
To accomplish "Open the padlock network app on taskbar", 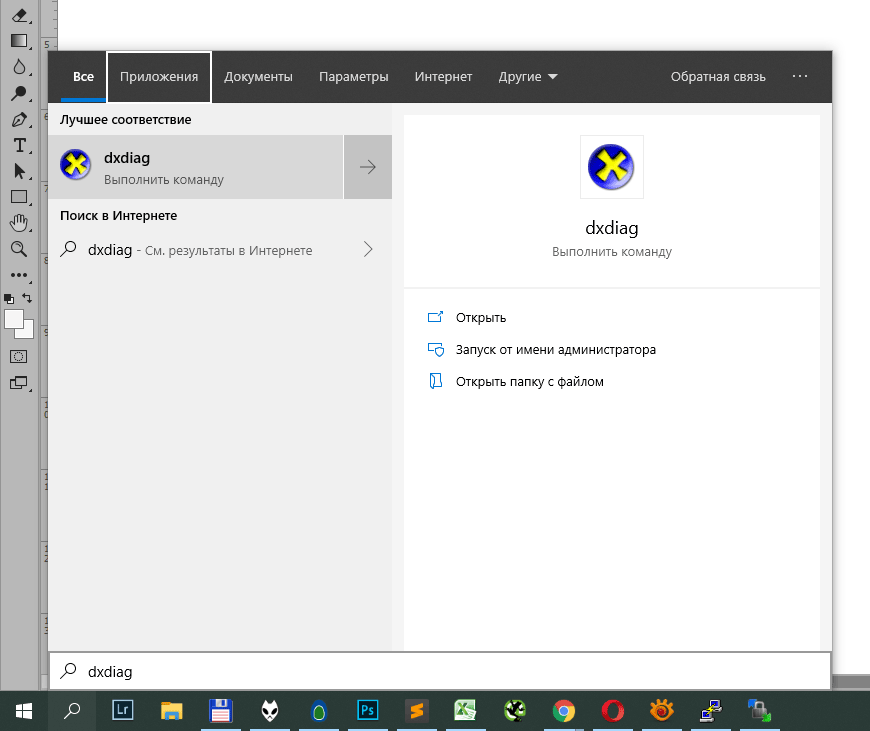I will click(x=760, y=711).
